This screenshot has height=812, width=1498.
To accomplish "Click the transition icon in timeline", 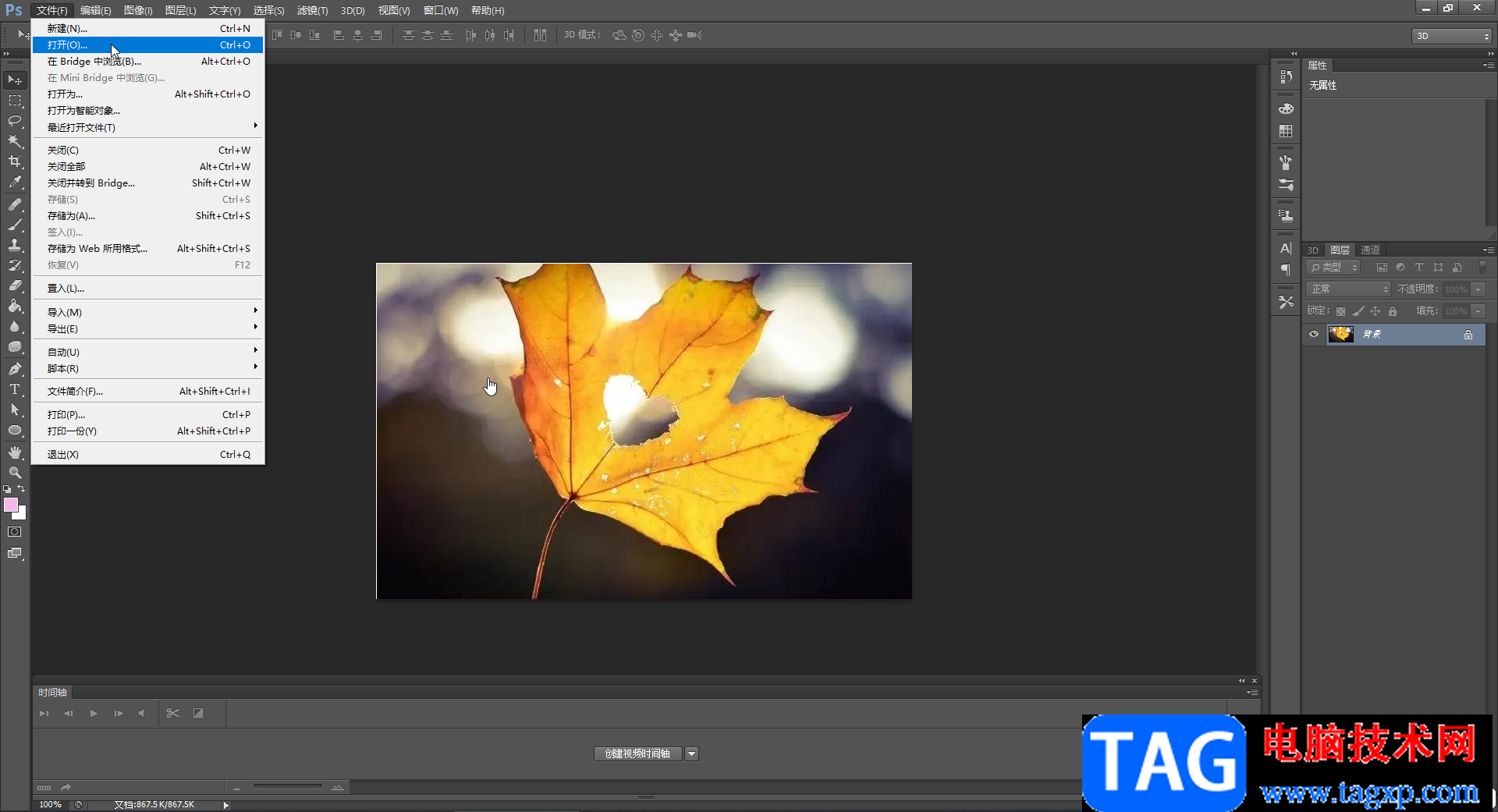I will (x=198, y=713).
